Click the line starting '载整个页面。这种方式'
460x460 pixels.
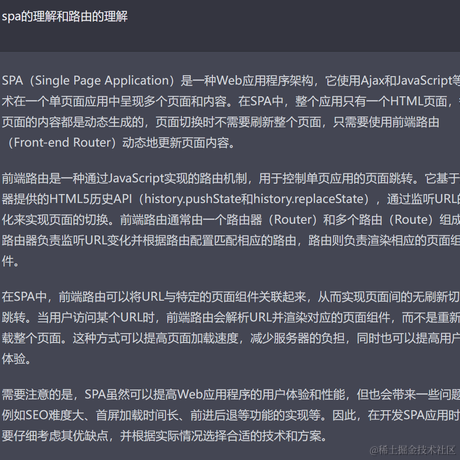(231, 338)
